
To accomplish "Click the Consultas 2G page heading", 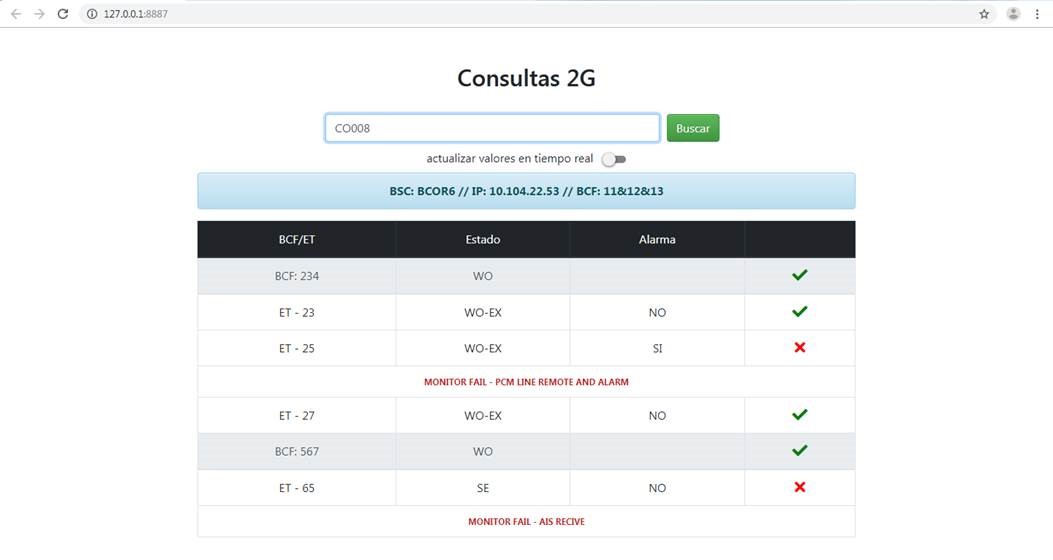I will point(526,78).
